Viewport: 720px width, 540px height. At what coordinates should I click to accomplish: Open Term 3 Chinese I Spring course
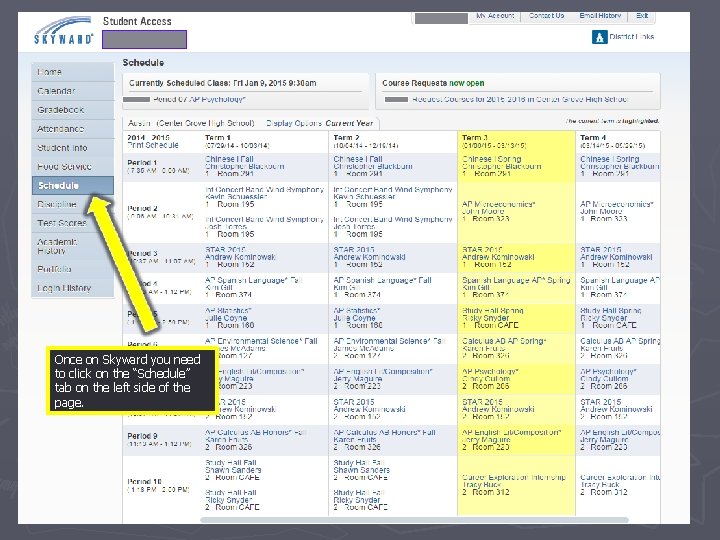[491, 159]
